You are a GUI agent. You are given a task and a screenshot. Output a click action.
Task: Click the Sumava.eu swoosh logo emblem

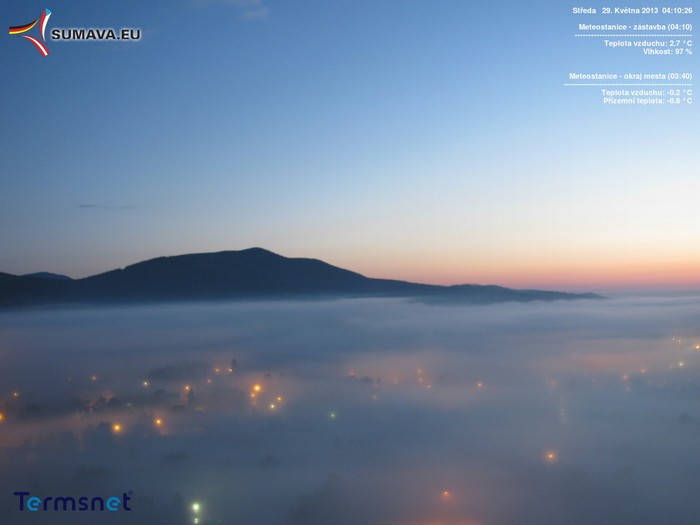(30, 31)
